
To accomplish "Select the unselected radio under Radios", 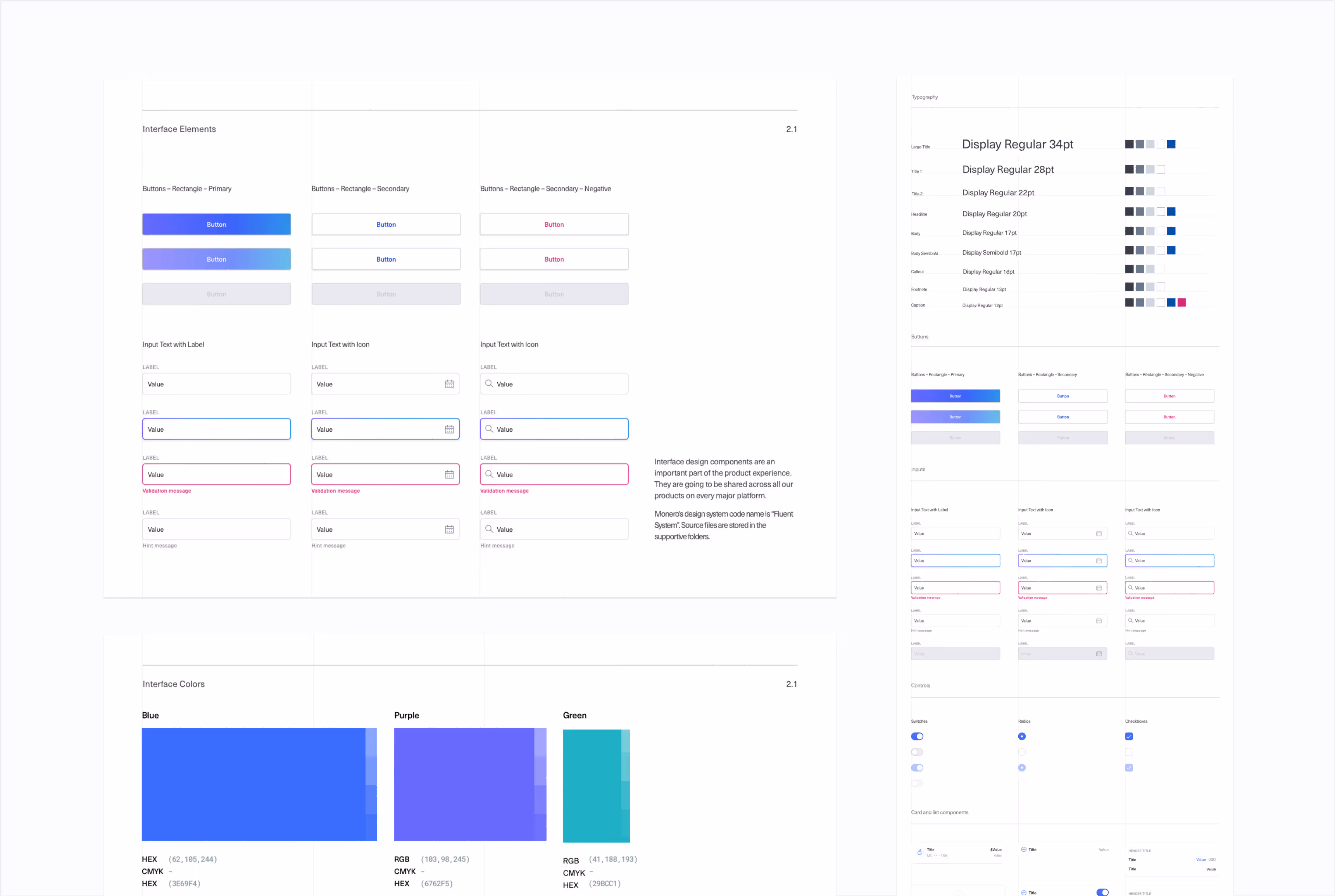I will 1021,752.
